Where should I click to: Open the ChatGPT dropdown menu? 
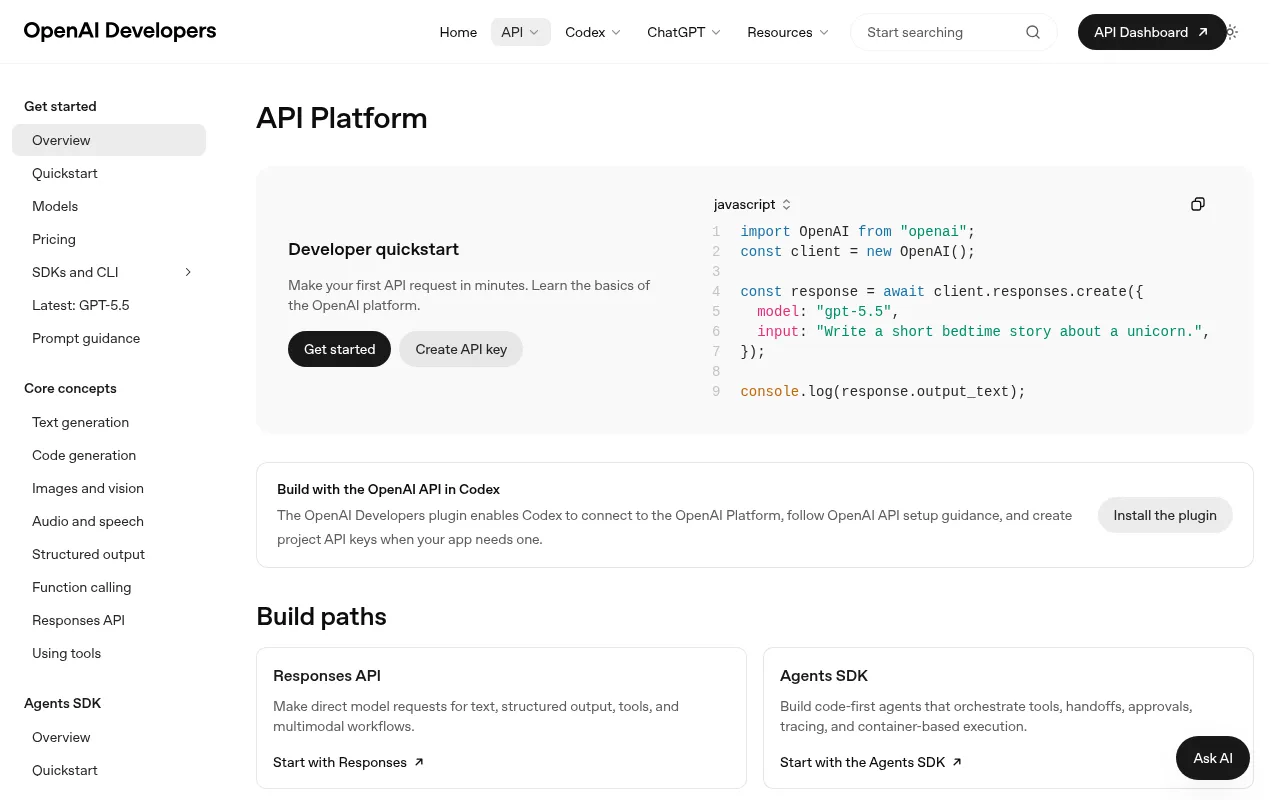(684, 32)
